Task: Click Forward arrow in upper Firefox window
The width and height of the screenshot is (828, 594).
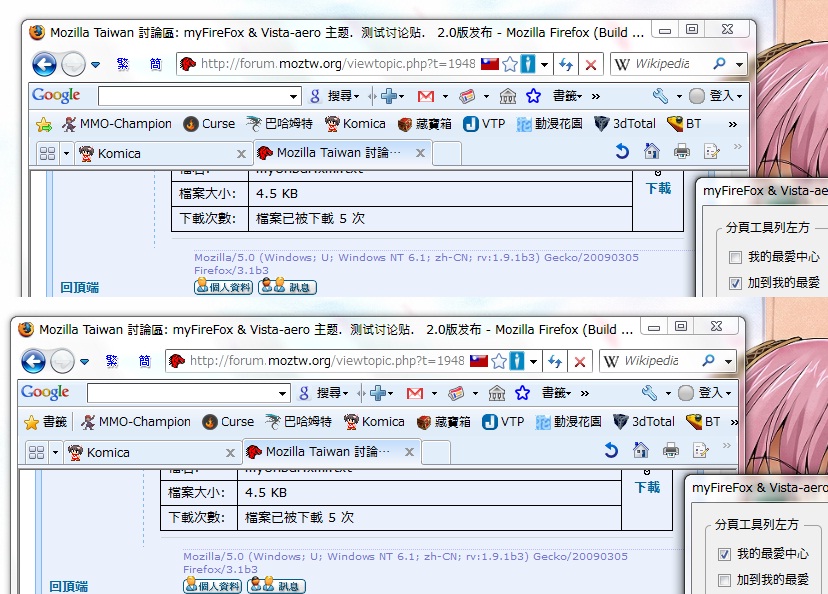Action: [73, 65]
